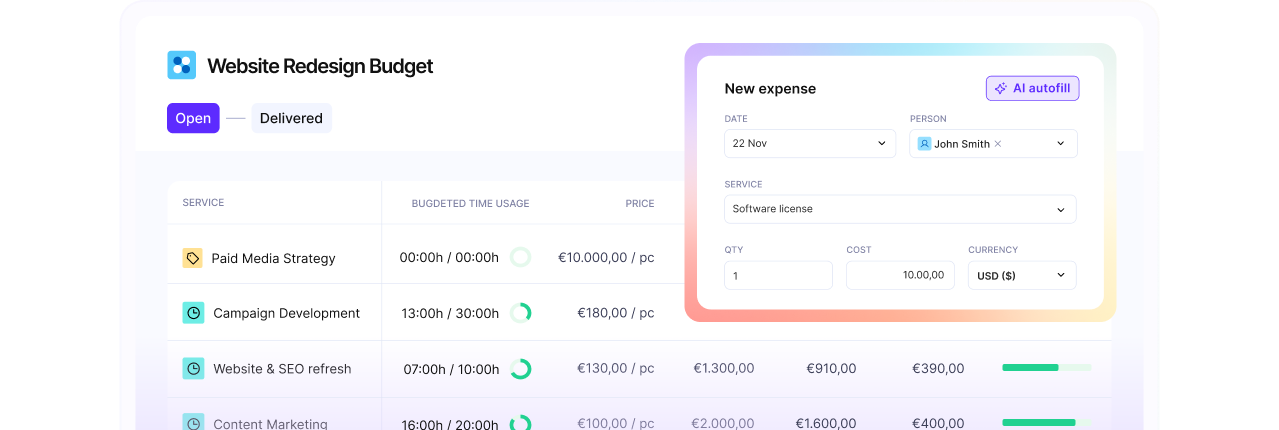The width and height of the screenshot is (1279, 430).
Task: Remove John Smith from Person field
Action: [x=998, y=144]
